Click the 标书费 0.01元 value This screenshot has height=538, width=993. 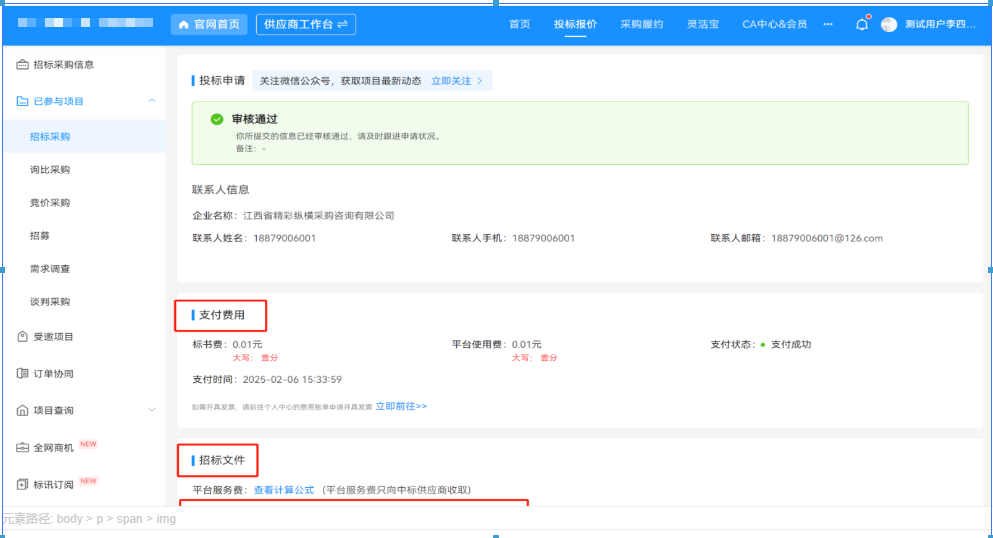click(247, 344)
